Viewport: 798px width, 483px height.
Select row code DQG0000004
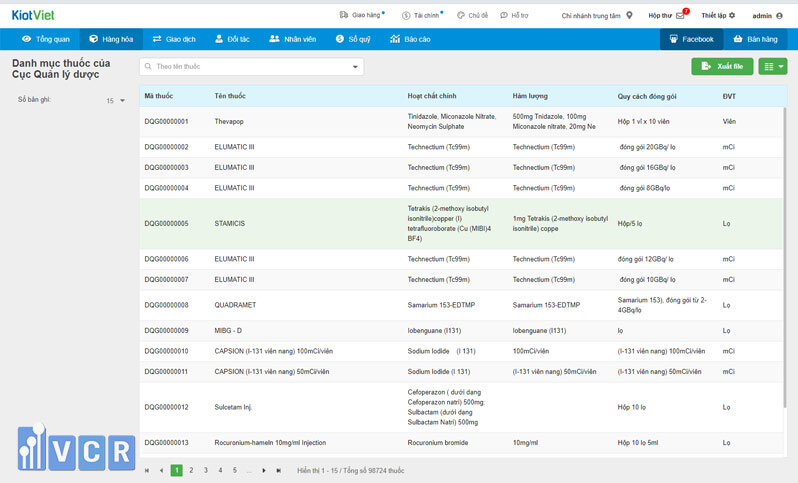(166, 188)
